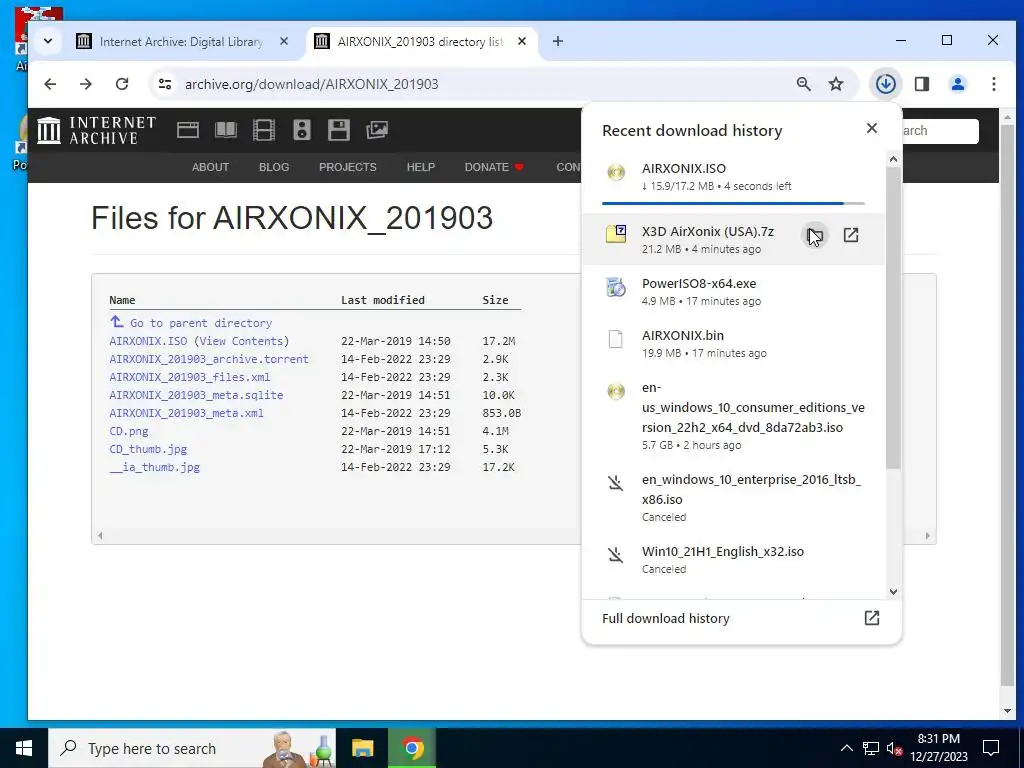Open the Images icon in Archive header

(x=377, y=130)
